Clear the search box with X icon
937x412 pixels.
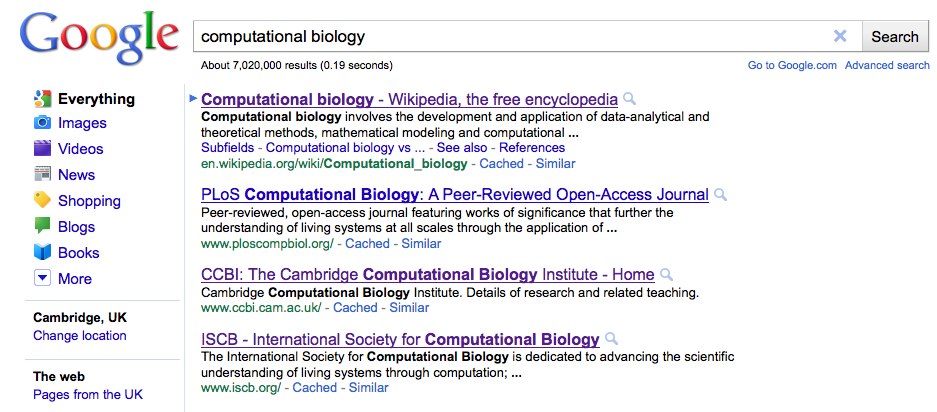(840, 36)
